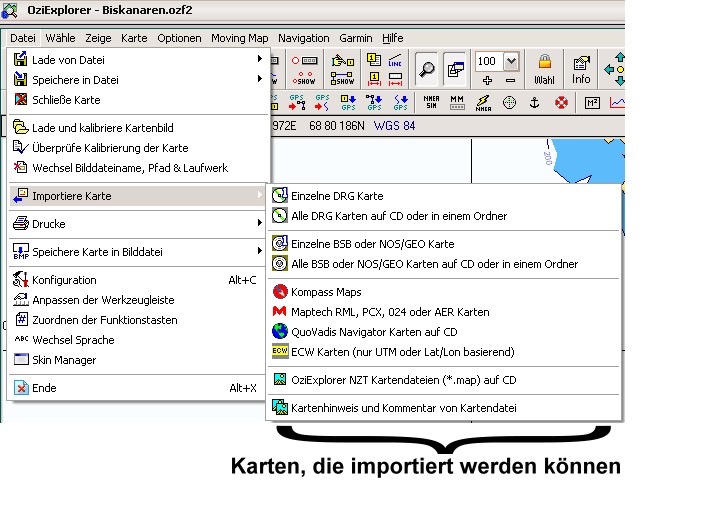719x525 pixels.
Task: Click the Kompass Maps red icon
Action: tap(280, 291)
